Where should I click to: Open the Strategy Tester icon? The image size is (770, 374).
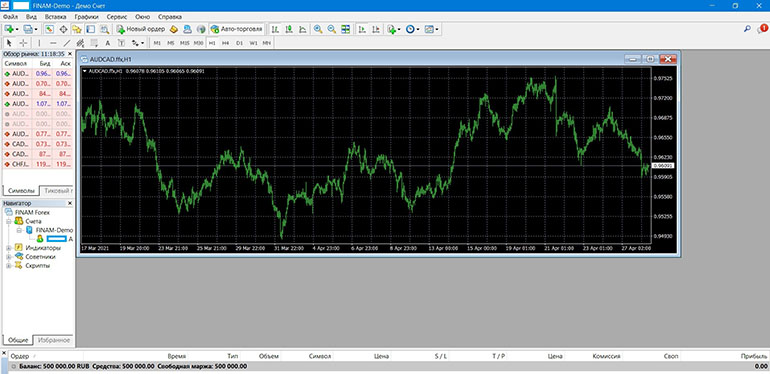pos(104,29)
